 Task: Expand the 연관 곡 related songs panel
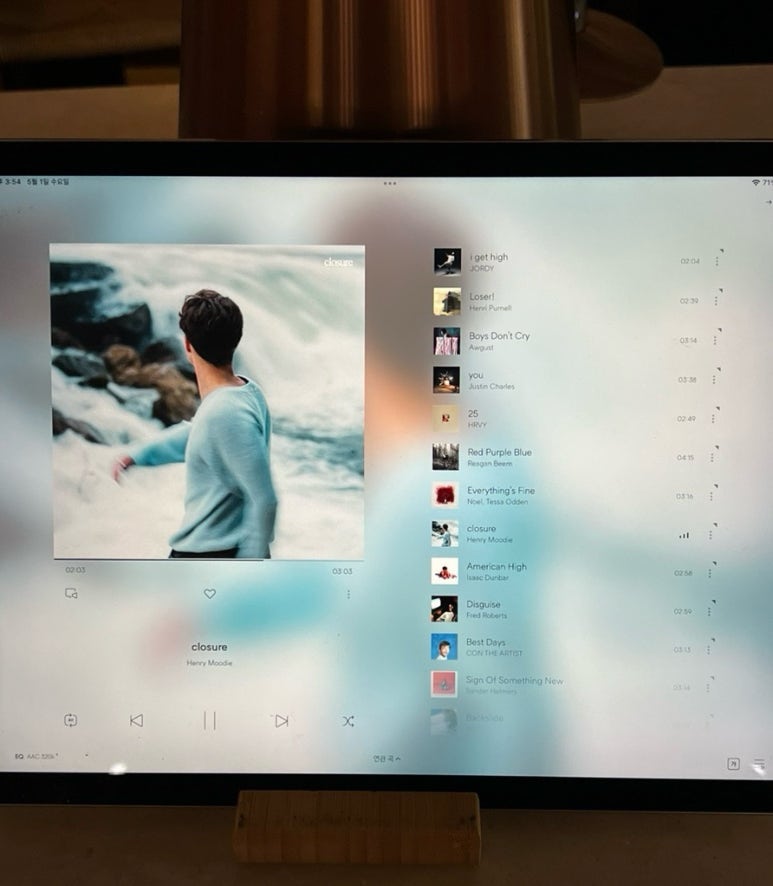(x=386, y=759)
